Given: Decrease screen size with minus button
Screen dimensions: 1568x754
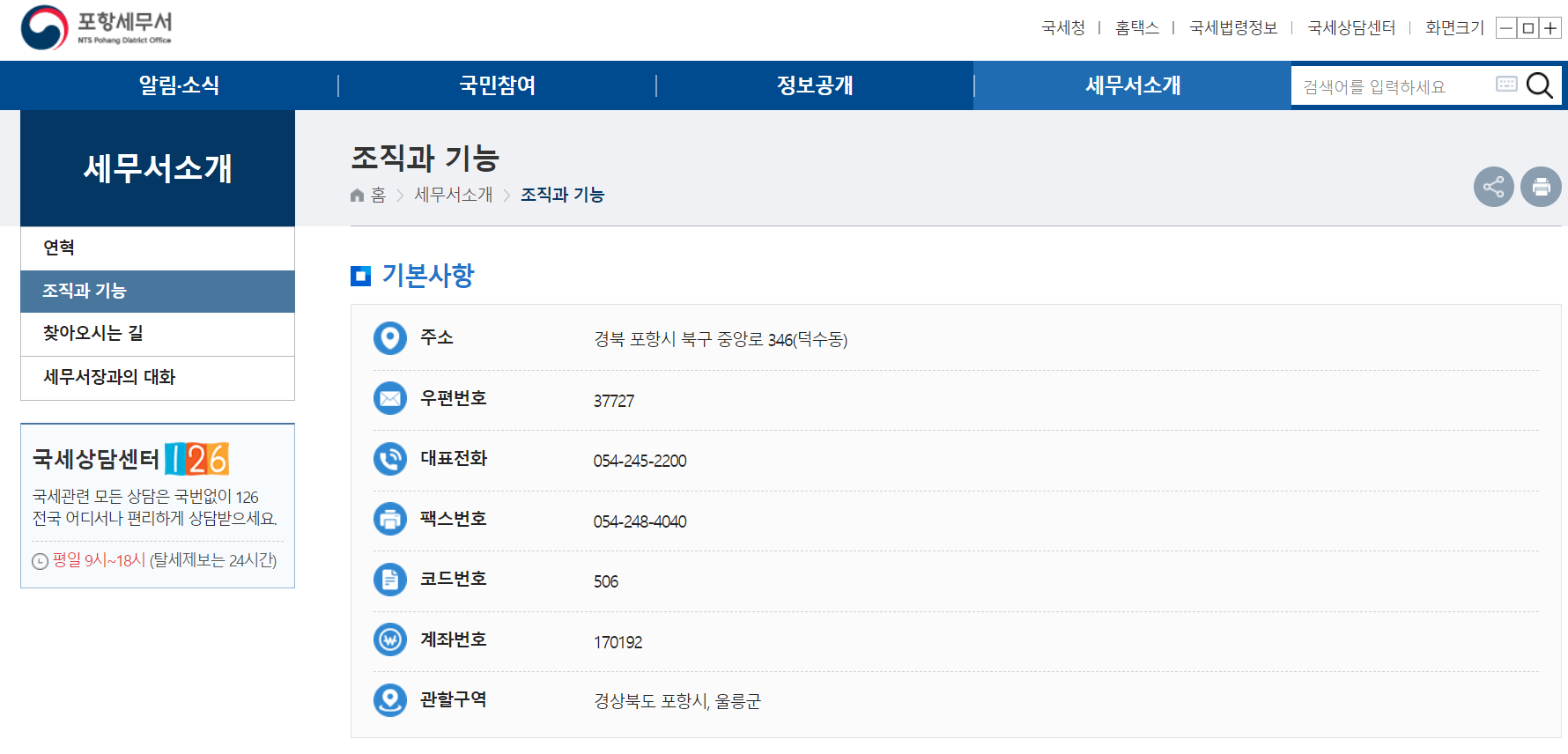Looking at the screenshot, I should click(x=1506, y=28).
